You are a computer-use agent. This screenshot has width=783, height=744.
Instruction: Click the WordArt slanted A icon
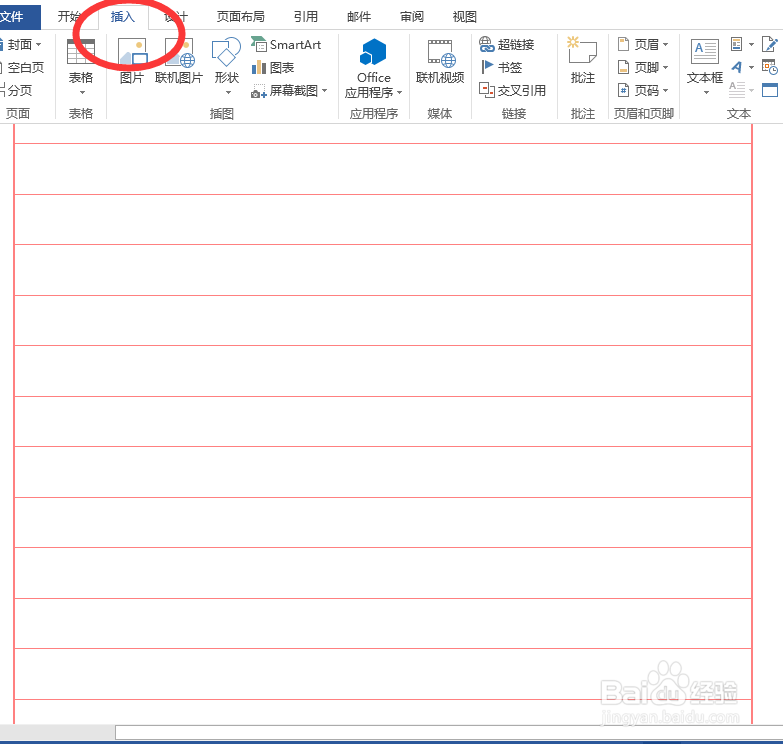pos(737,67)
